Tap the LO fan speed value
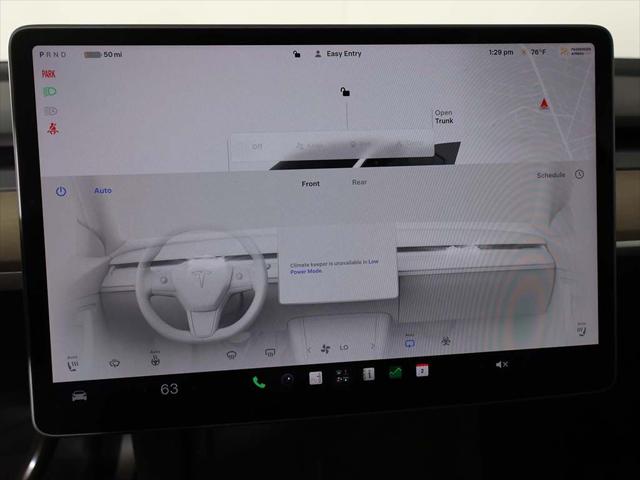The width and height of the screenshot is (640, 480). pyautogui.click(x=344, y=347)
